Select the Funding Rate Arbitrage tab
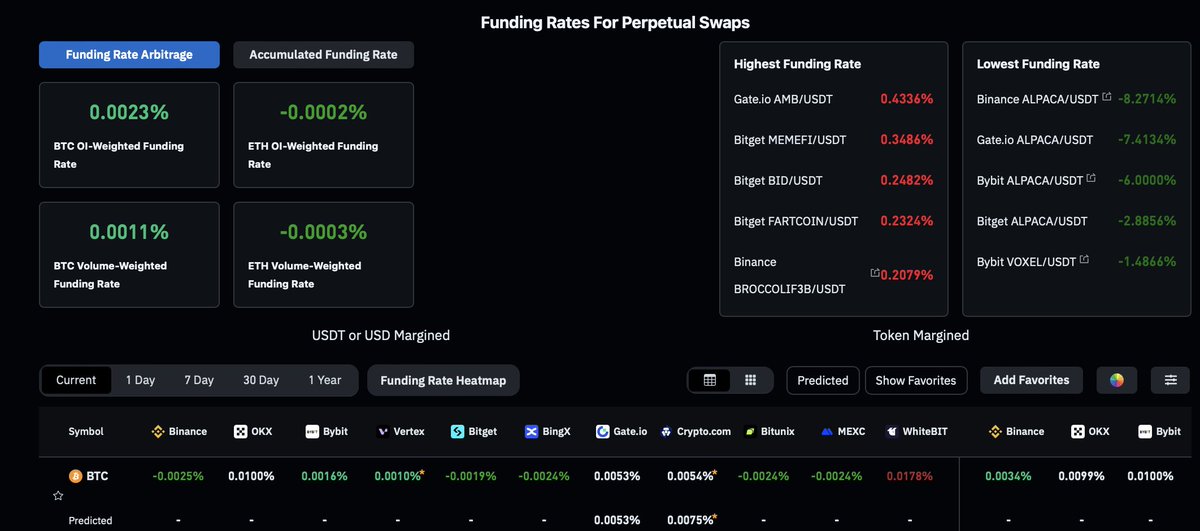 [x=129, y=55]
